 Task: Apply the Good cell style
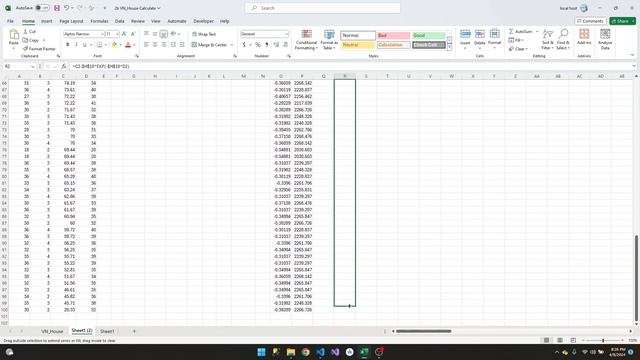point(429,36)
